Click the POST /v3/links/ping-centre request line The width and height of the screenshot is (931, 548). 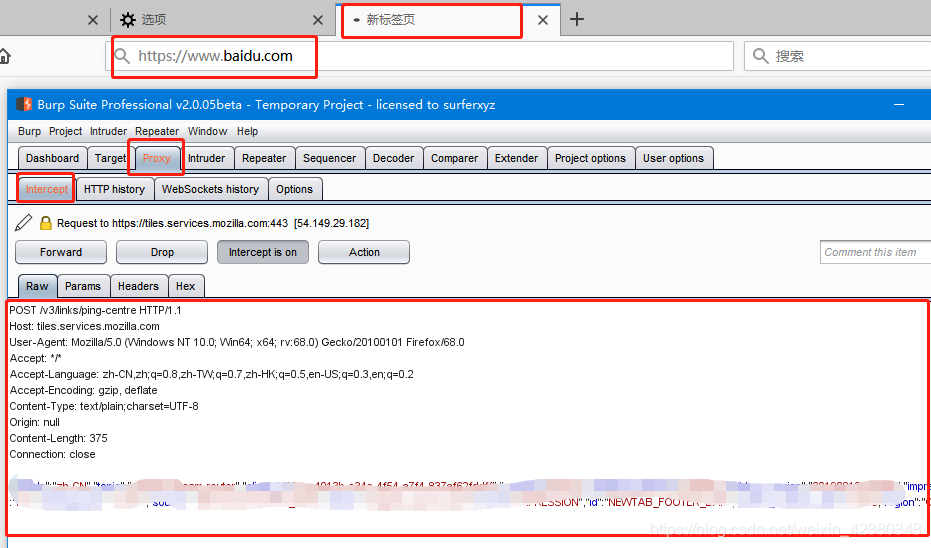(x=96, y=311)
